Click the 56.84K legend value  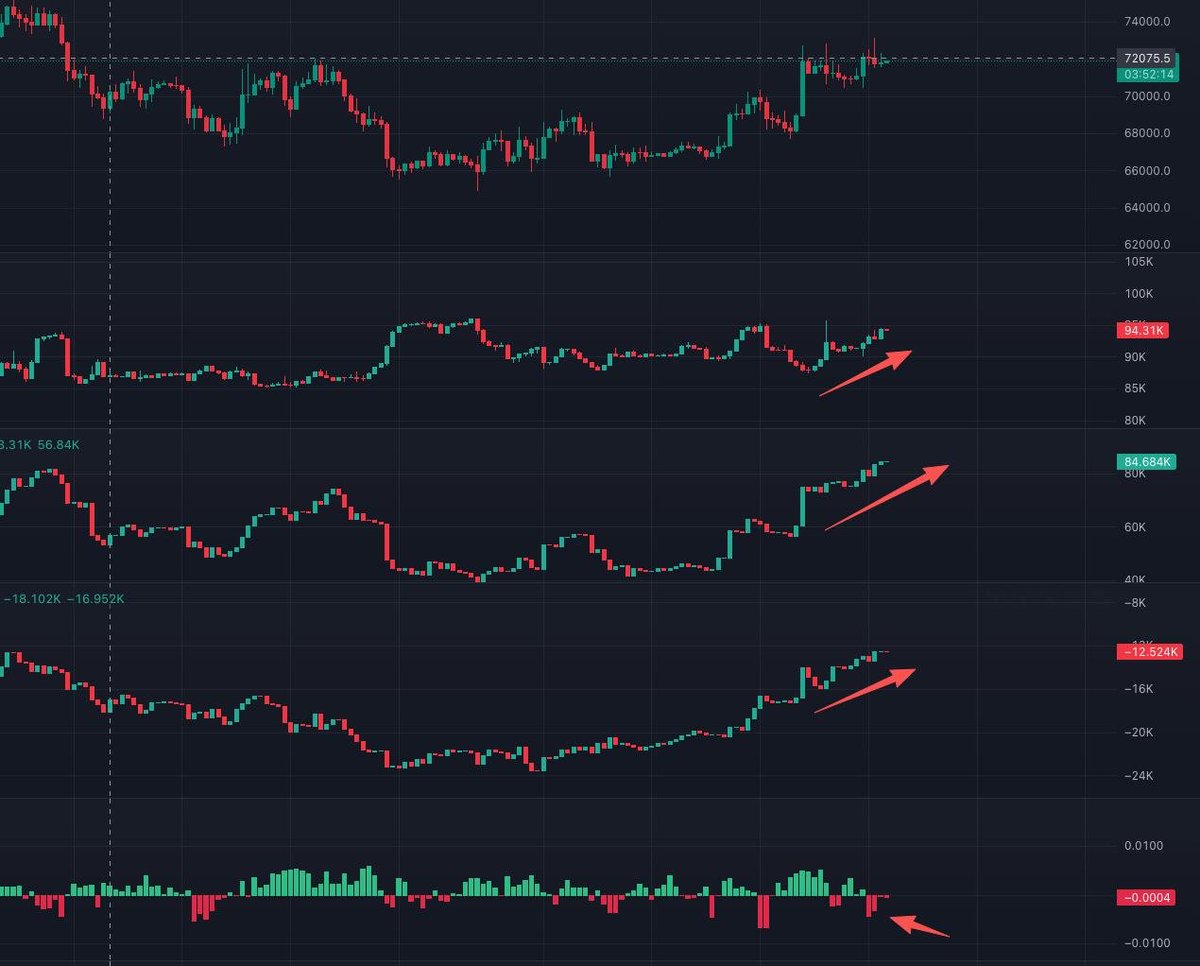pyautogui.click(x=59, y=444)
